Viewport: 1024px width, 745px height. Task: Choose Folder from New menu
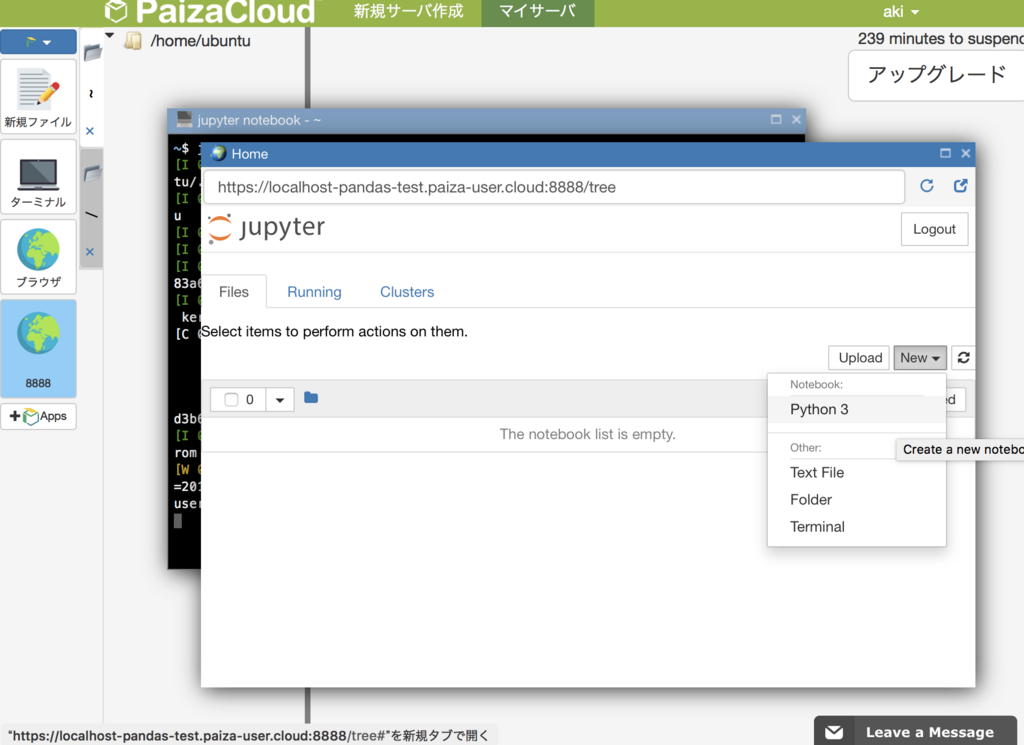(856, 499)
